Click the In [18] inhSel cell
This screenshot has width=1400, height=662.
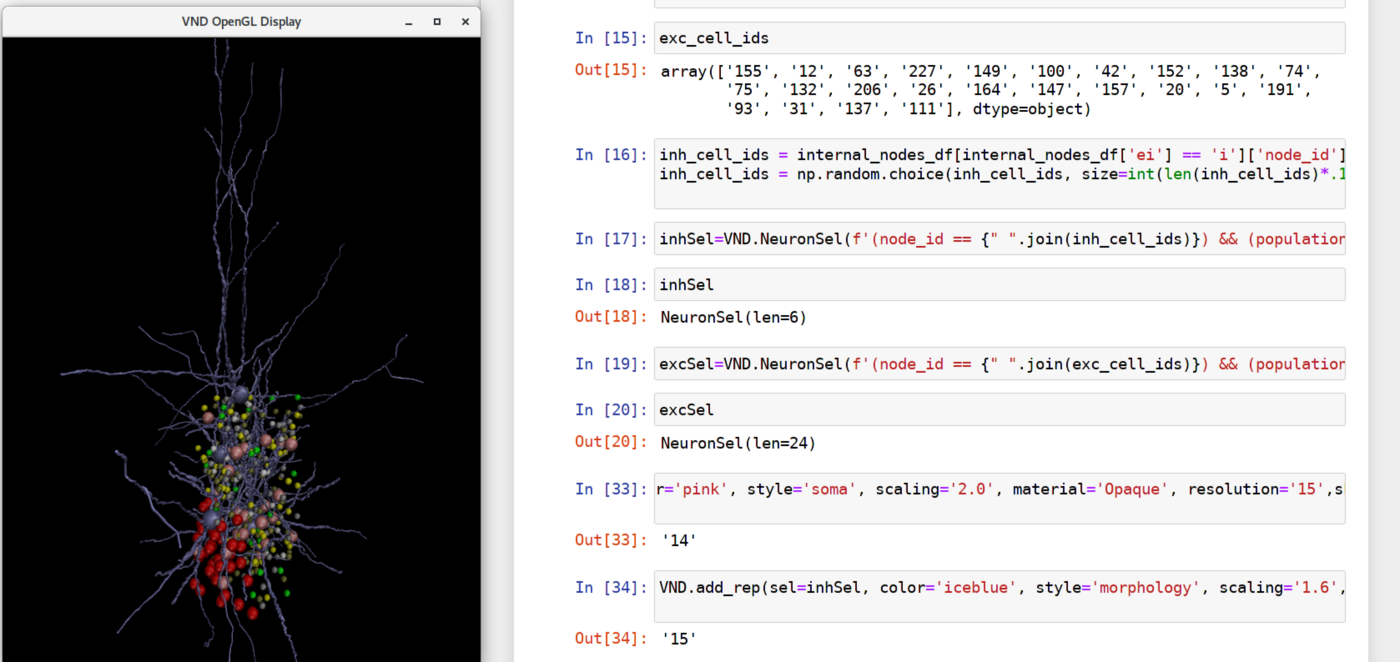1000,284
